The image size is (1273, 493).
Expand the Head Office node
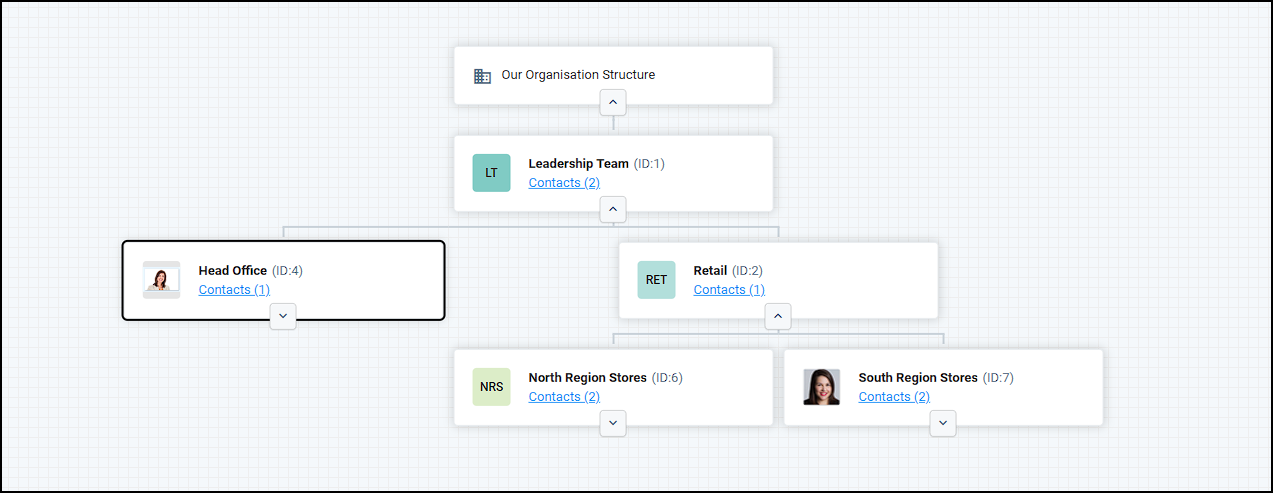click(283, 316)
